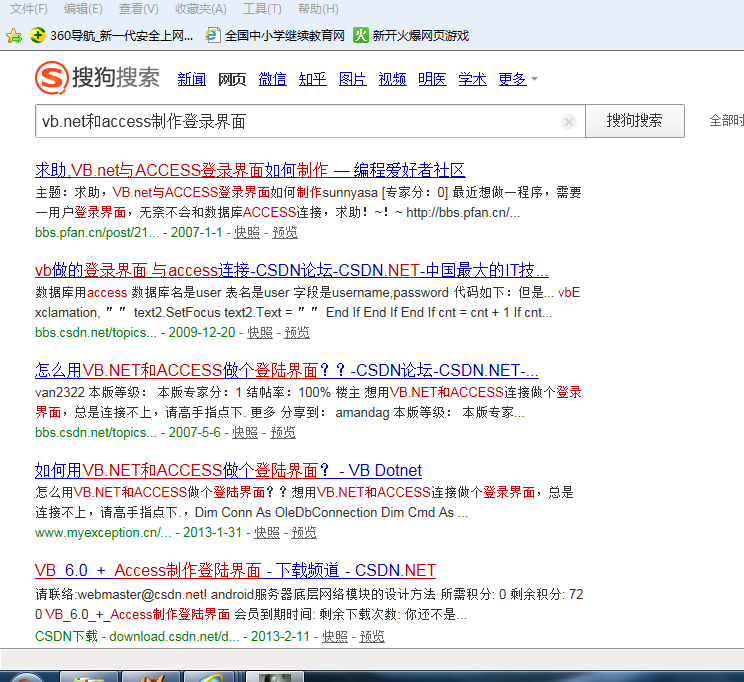The height and width of the screenshot is (682, 744).
Task: Switch to the 微信 search tab
Action: [272, 79]
